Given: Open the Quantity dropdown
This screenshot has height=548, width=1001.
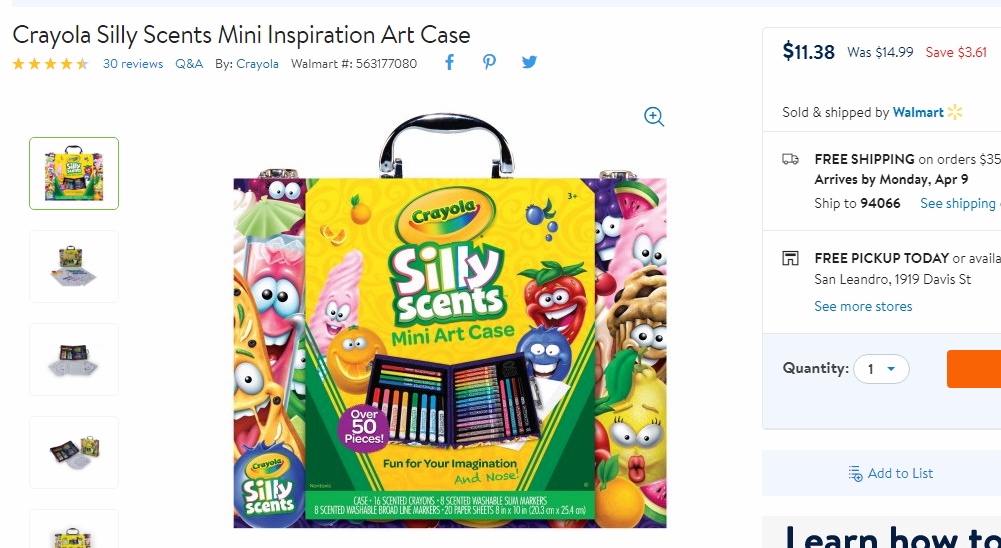Looking at the screenshot, I should [x=881, y=369].
